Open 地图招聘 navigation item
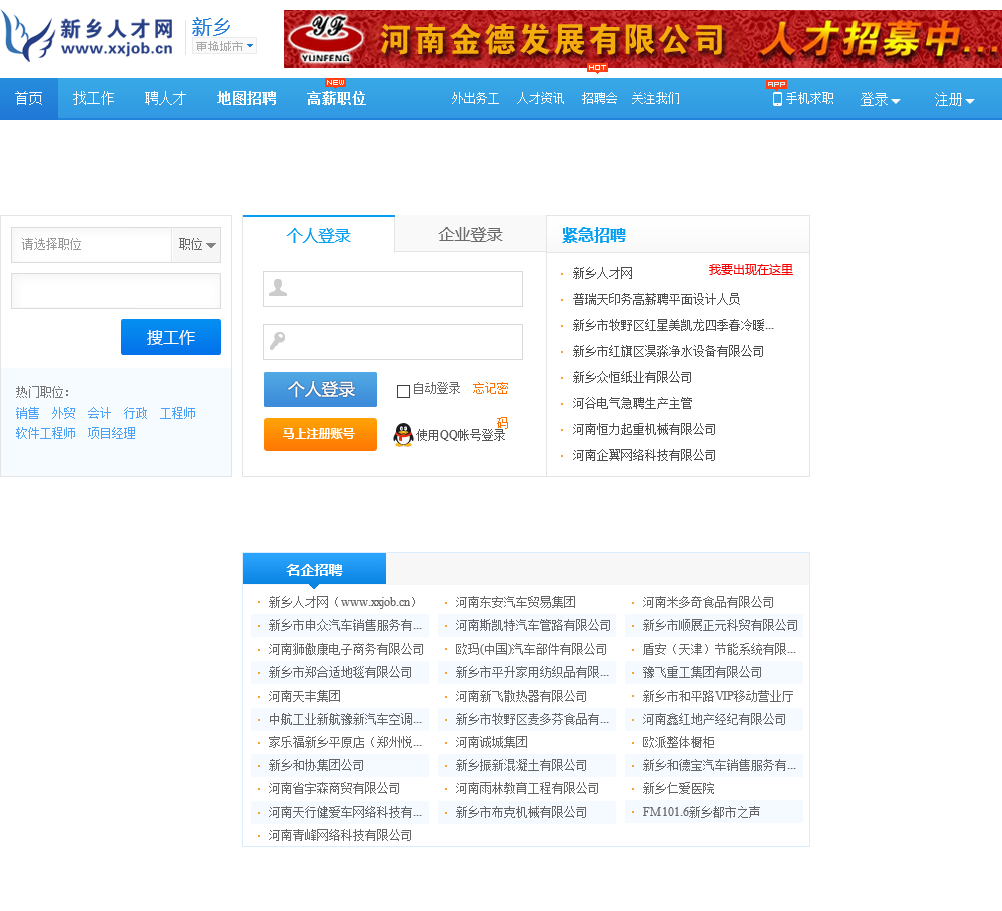 247,98
